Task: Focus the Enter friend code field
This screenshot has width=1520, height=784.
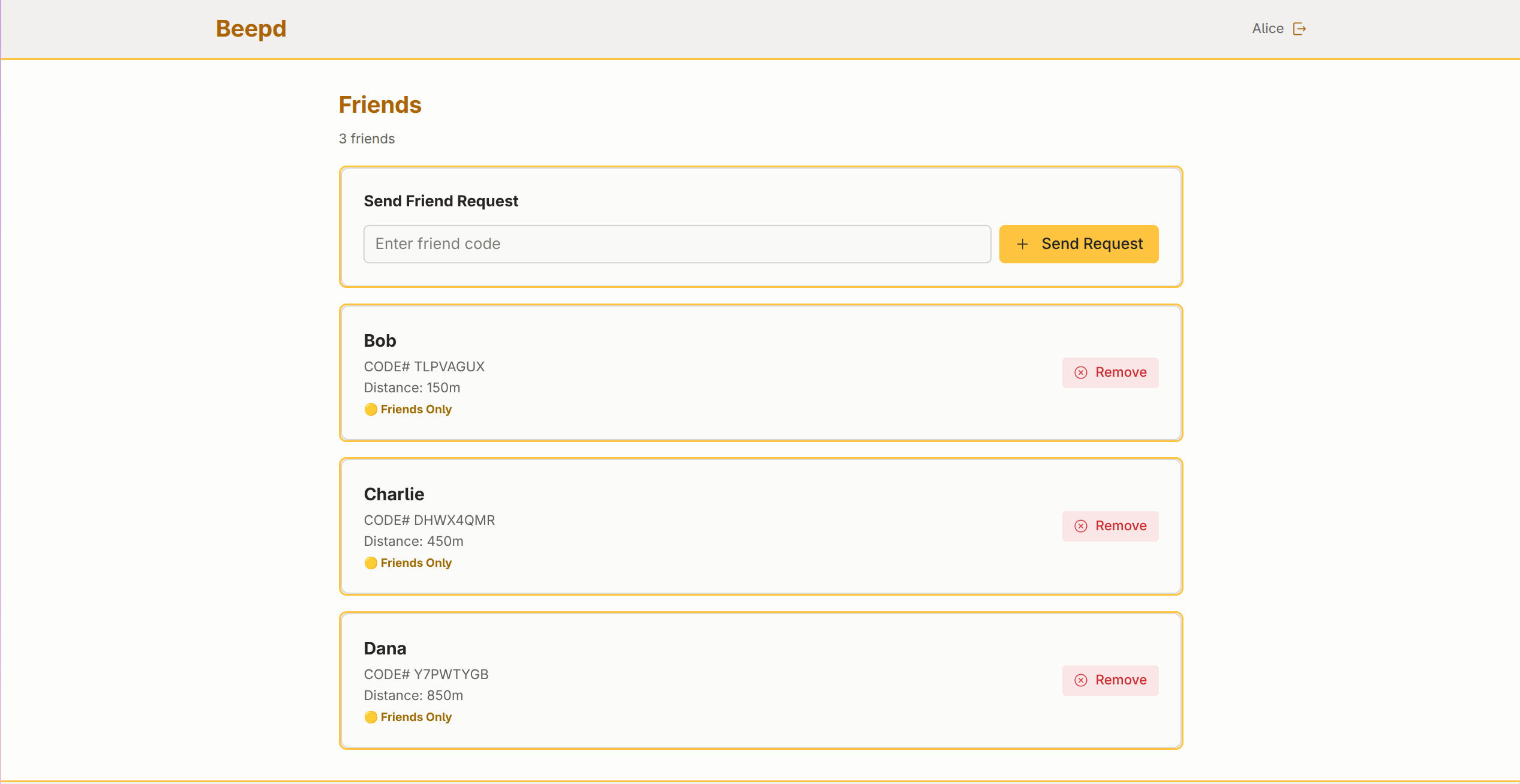Action: [677, 244]
